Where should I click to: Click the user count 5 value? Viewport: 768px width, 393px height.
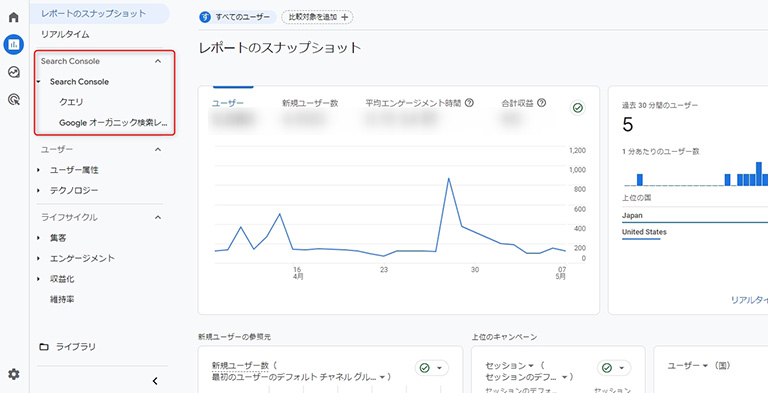(x=628, y=125)
